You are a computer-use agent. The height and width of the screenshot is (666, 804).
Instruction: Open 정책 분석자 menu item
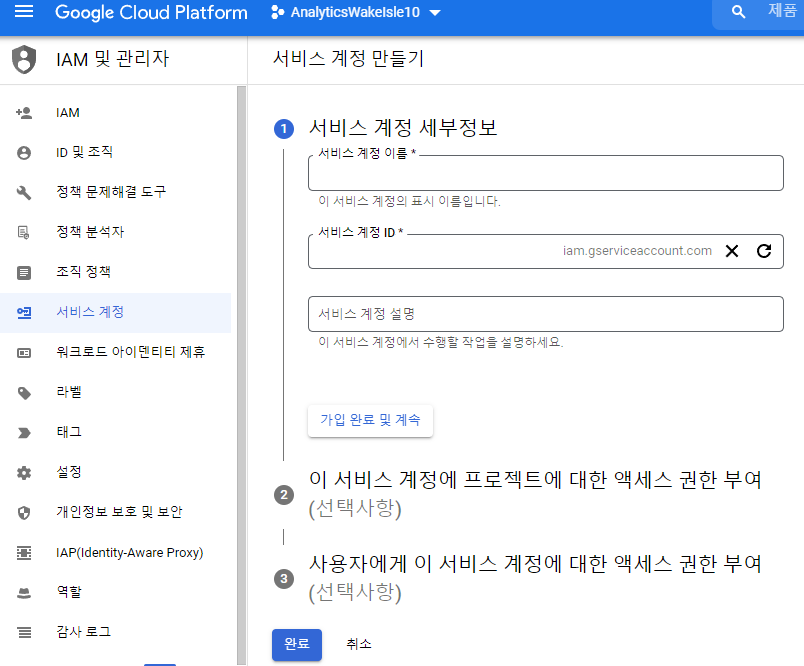(x=90, y=232)
